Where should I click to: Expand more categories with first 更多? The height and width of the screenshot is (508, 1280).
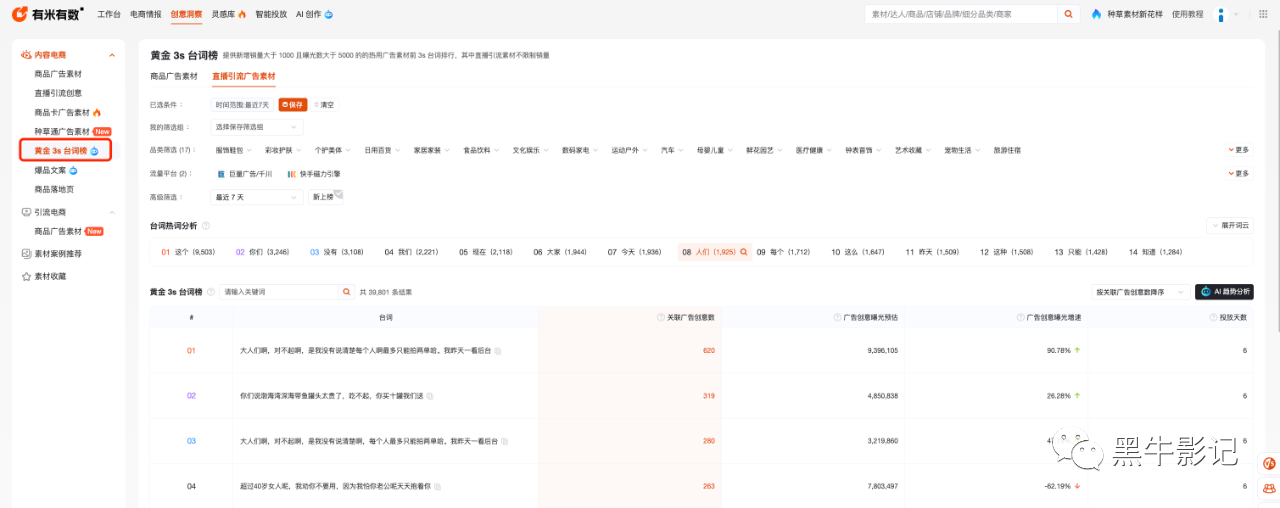coord(1238,150)
